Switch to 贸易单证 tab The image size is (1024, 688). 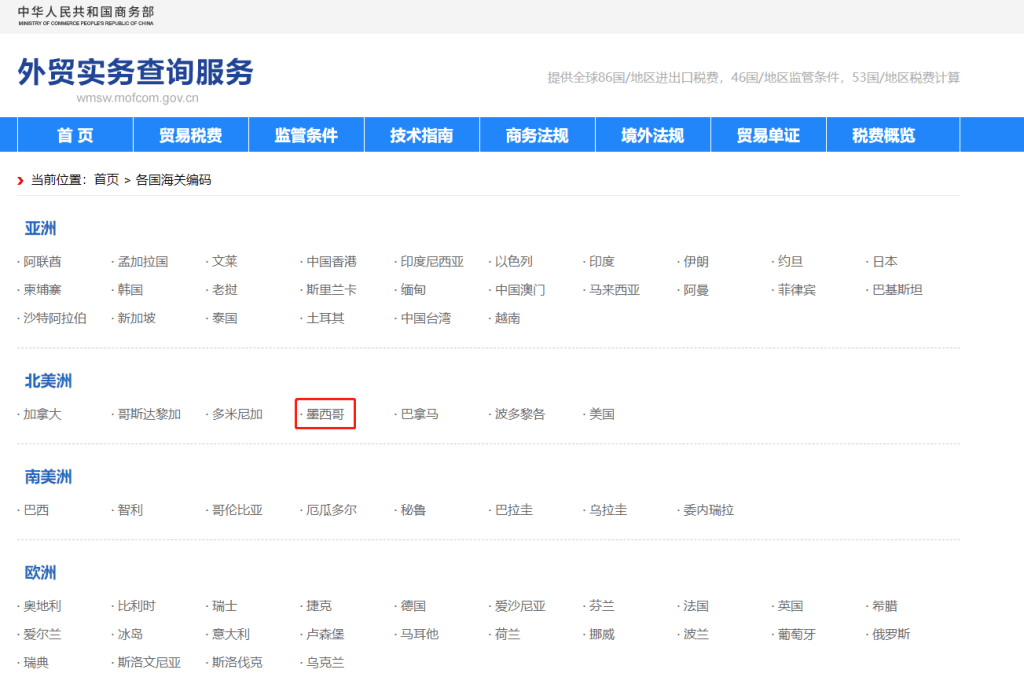tap(768, 134)
